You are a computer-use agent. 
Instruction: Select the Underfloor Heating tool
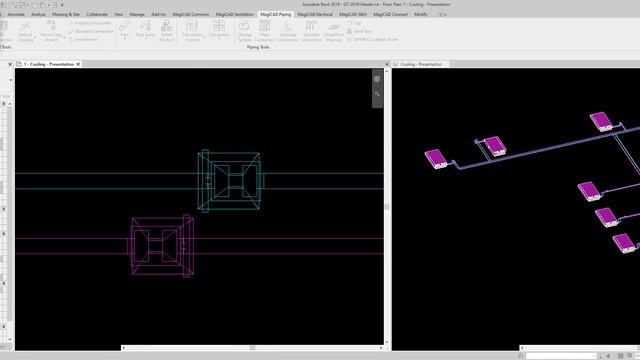tap(334, 31)
